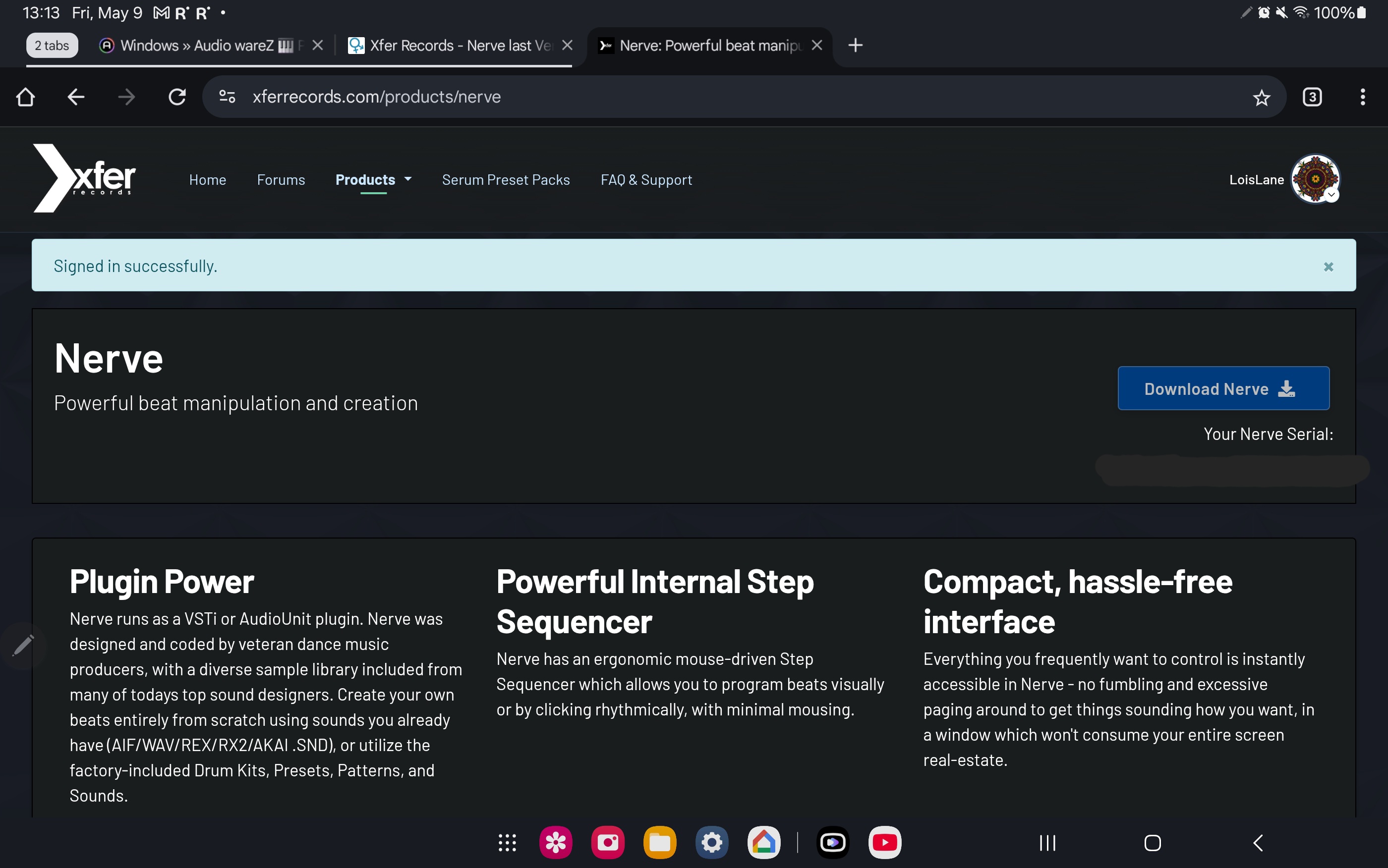Tap the Android home navigation button
The image size is (1388, 868).
click(x=1153, y=843)
